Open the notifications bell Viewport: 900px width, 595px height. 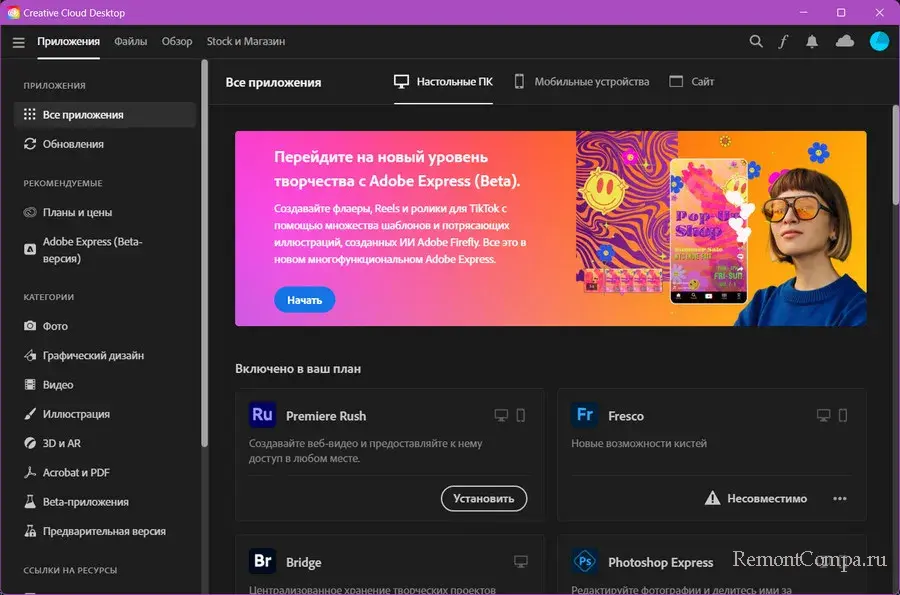point(812,41)
